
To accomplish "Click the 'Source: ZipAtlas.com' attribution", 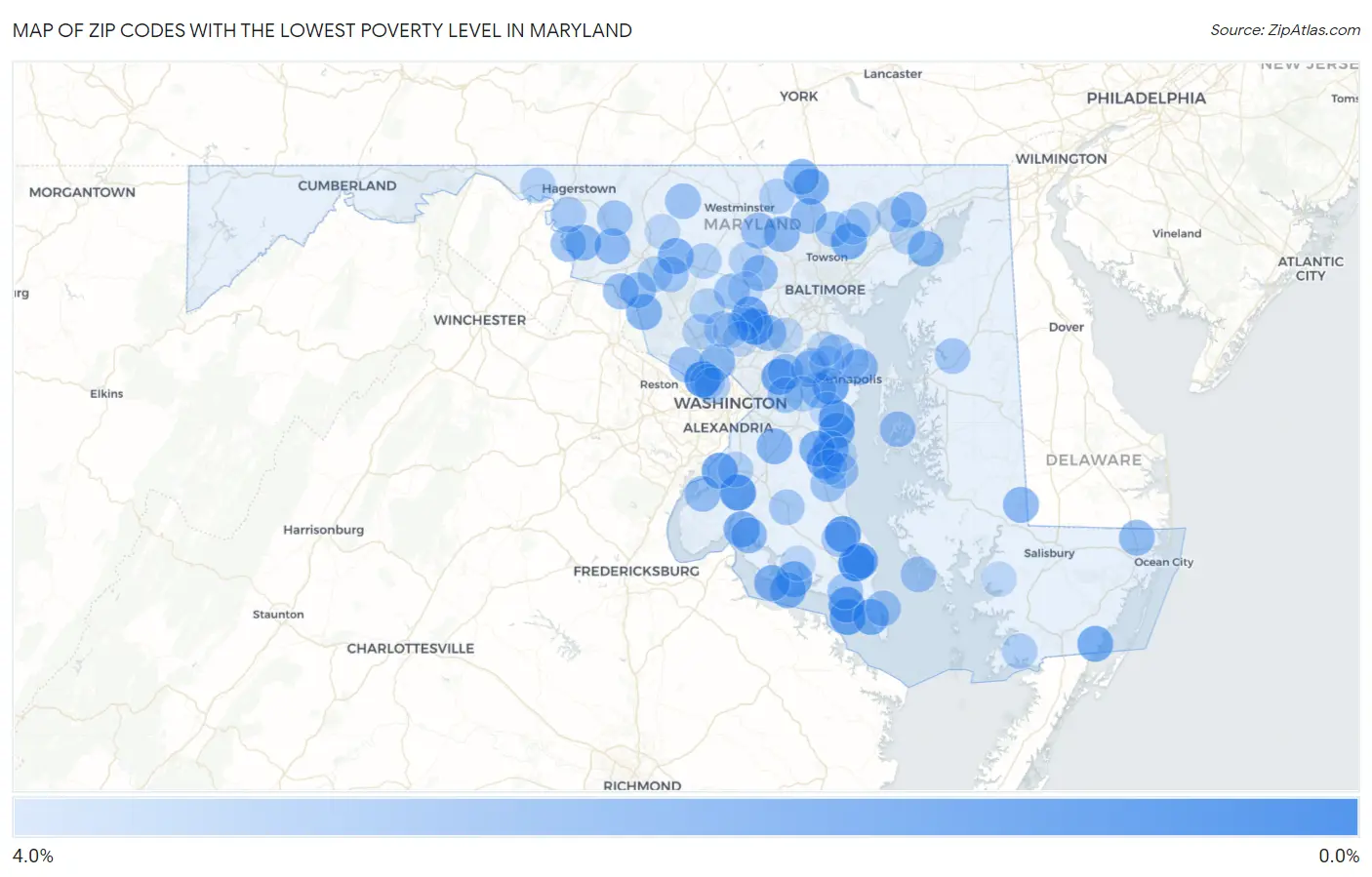I will (1285, 30).
